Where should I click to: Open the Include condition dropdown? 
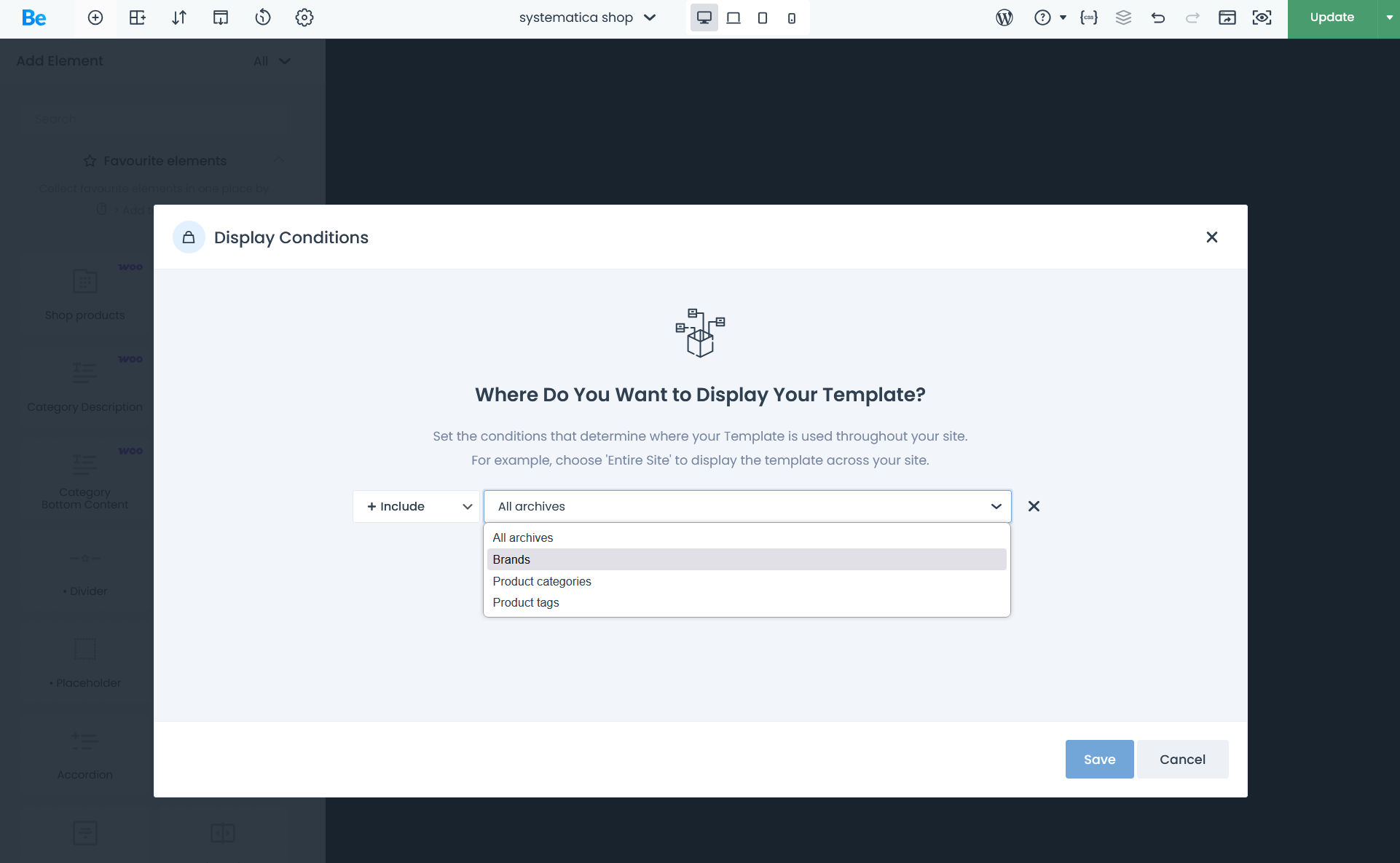click(x=417, y=506)
